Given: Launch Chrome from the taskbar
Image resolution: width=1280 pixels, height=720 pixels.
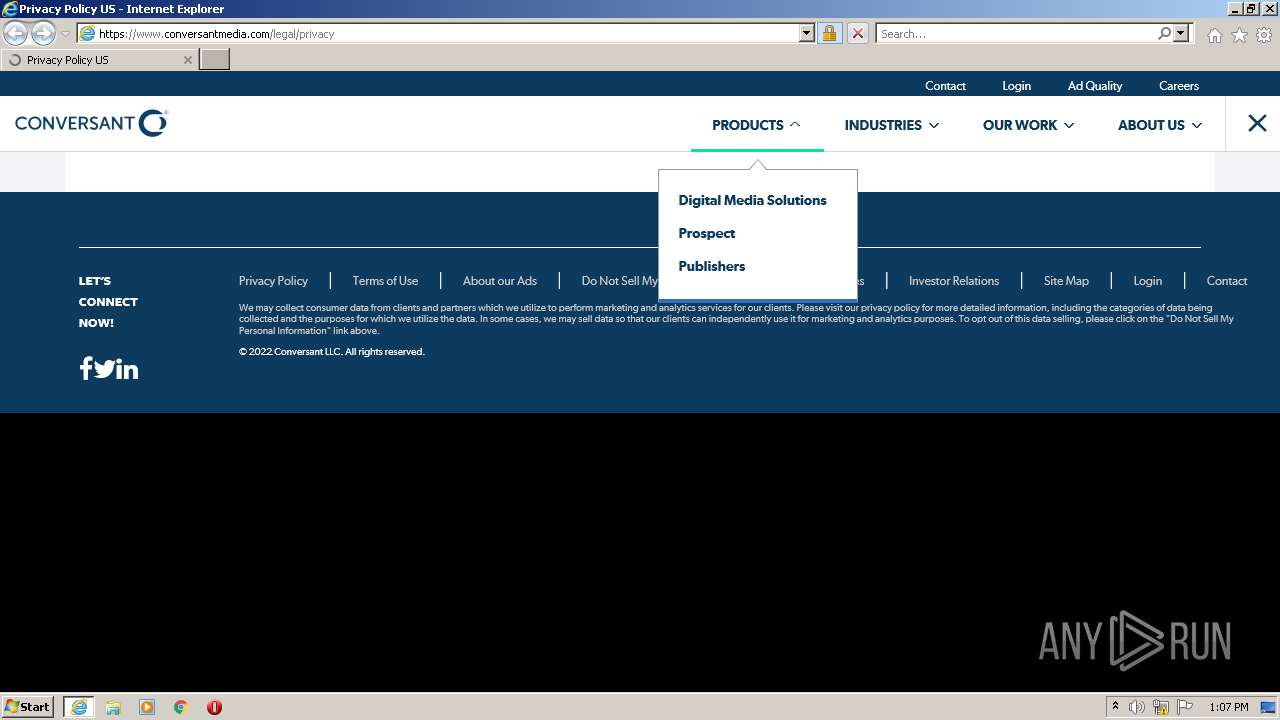Looking at the screenshot, I should (181, 707).
